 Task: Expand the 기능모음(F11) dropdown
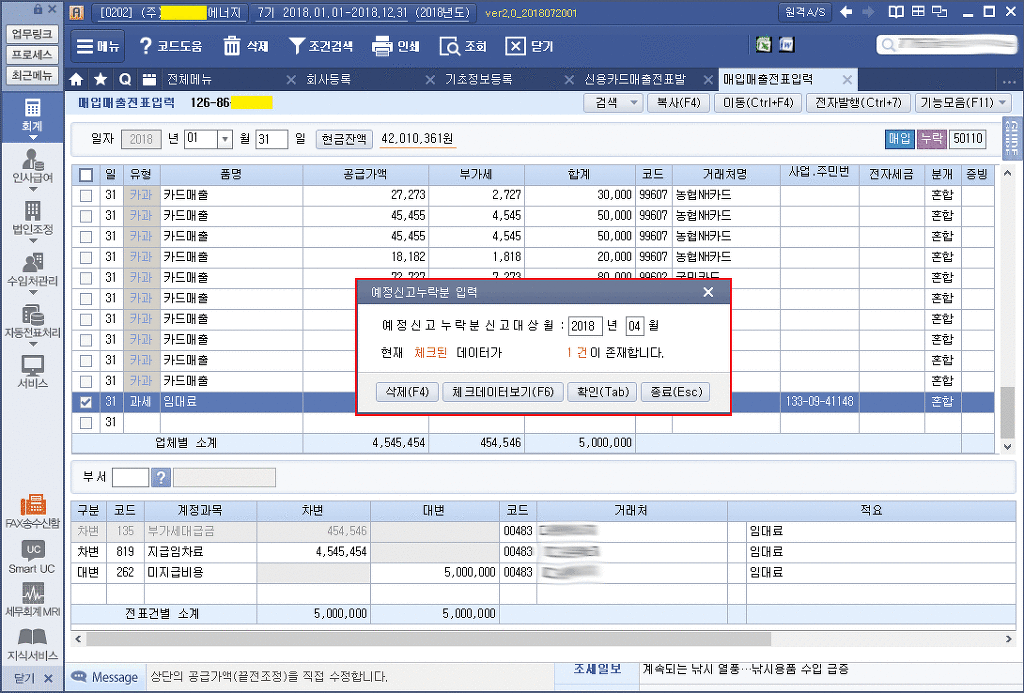pyautogui.click(x=964, y=103)
